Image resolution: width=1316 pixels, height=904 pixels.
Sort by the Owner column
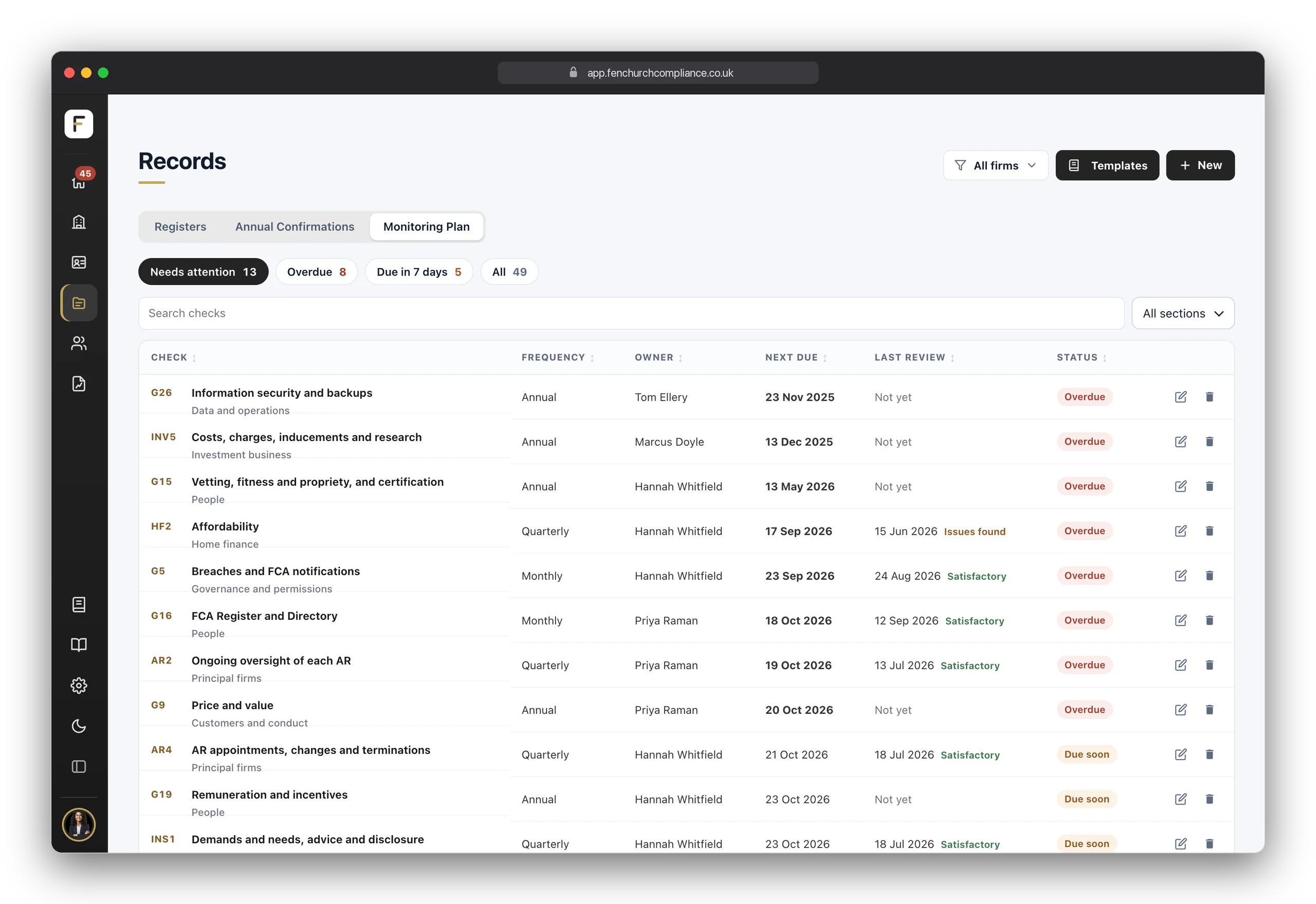[659, 357]
